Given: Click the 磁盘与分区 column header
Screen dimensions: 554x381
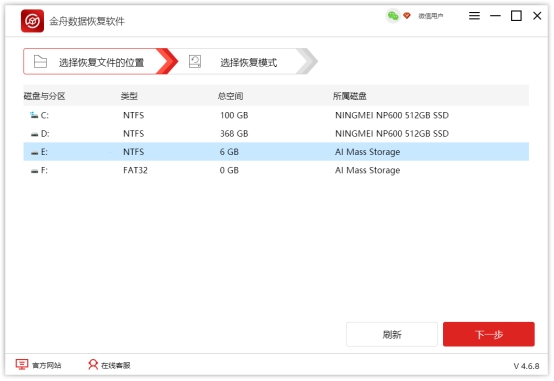Looking at the screenshot, I should [x=45, y=96].
